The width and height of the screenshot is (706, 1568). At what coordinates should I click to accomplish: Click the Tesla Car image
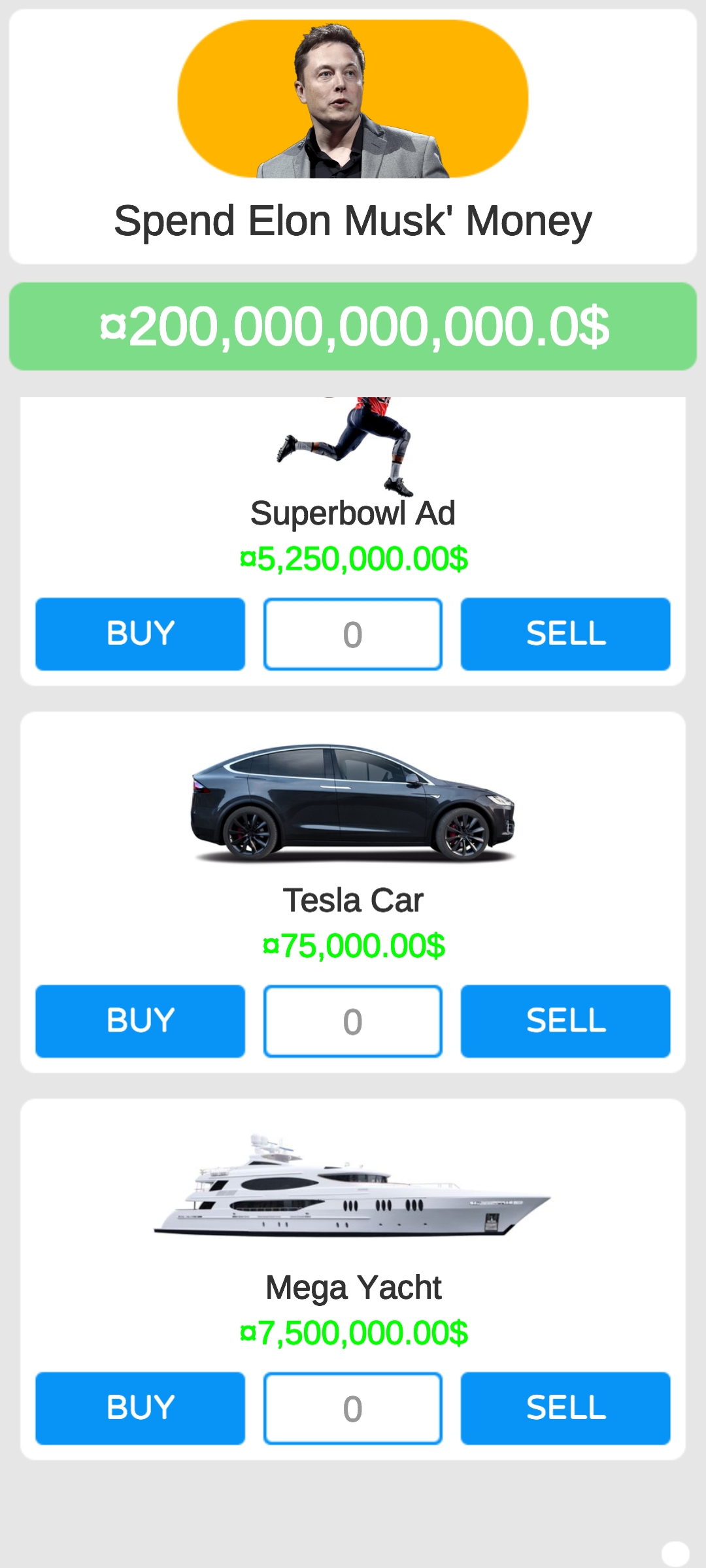coord(353,802)
